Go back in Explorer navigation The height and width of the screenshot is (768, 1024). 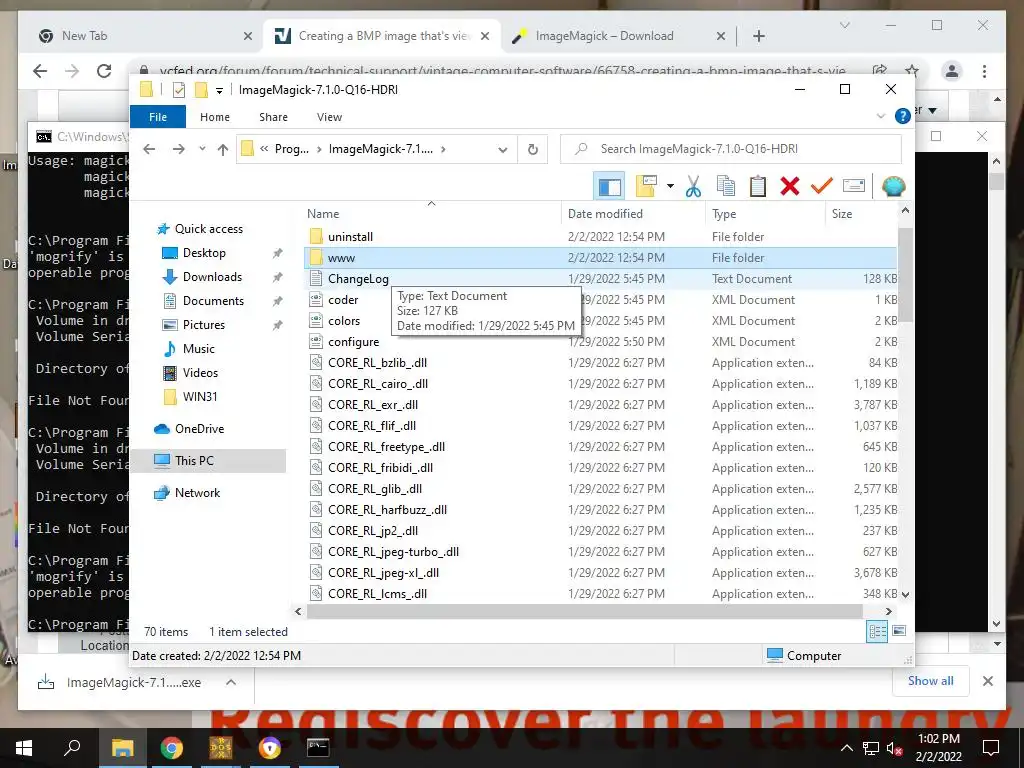click(149, 150)
